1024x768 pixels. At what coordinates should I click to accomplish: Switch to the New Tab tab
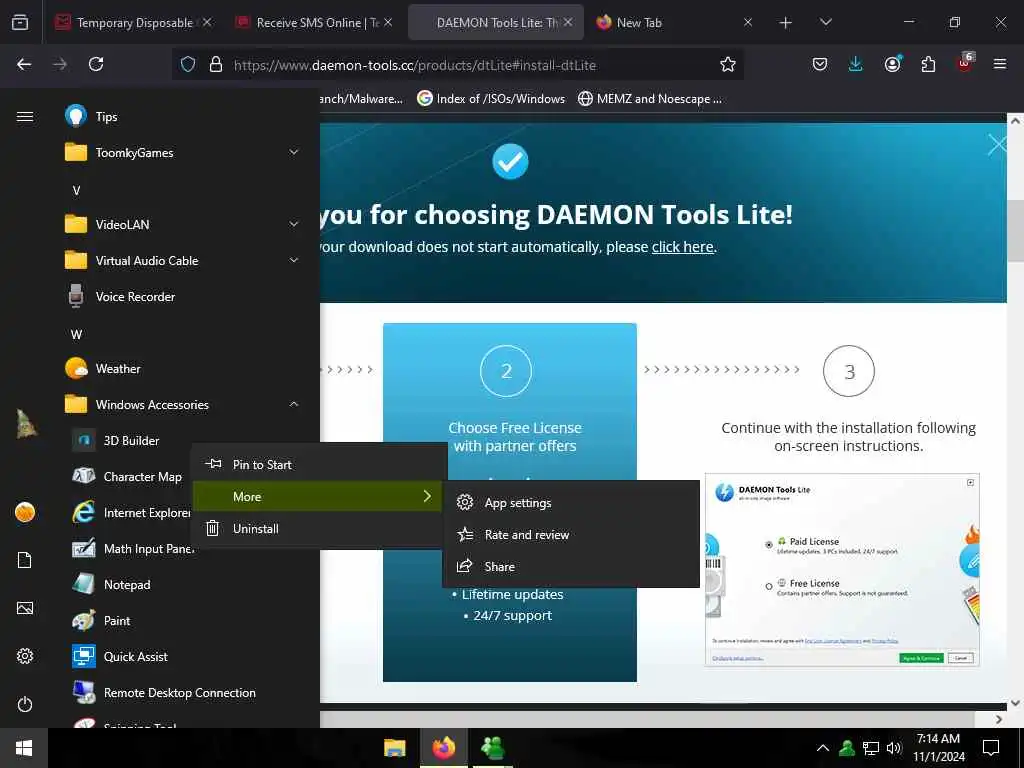pyautogui.click(x=673, y=23)
